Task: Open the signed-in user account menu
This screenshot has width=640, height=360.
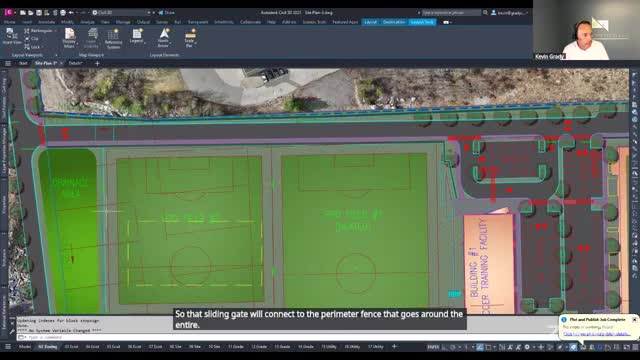Action: click(x=509, y=13)
